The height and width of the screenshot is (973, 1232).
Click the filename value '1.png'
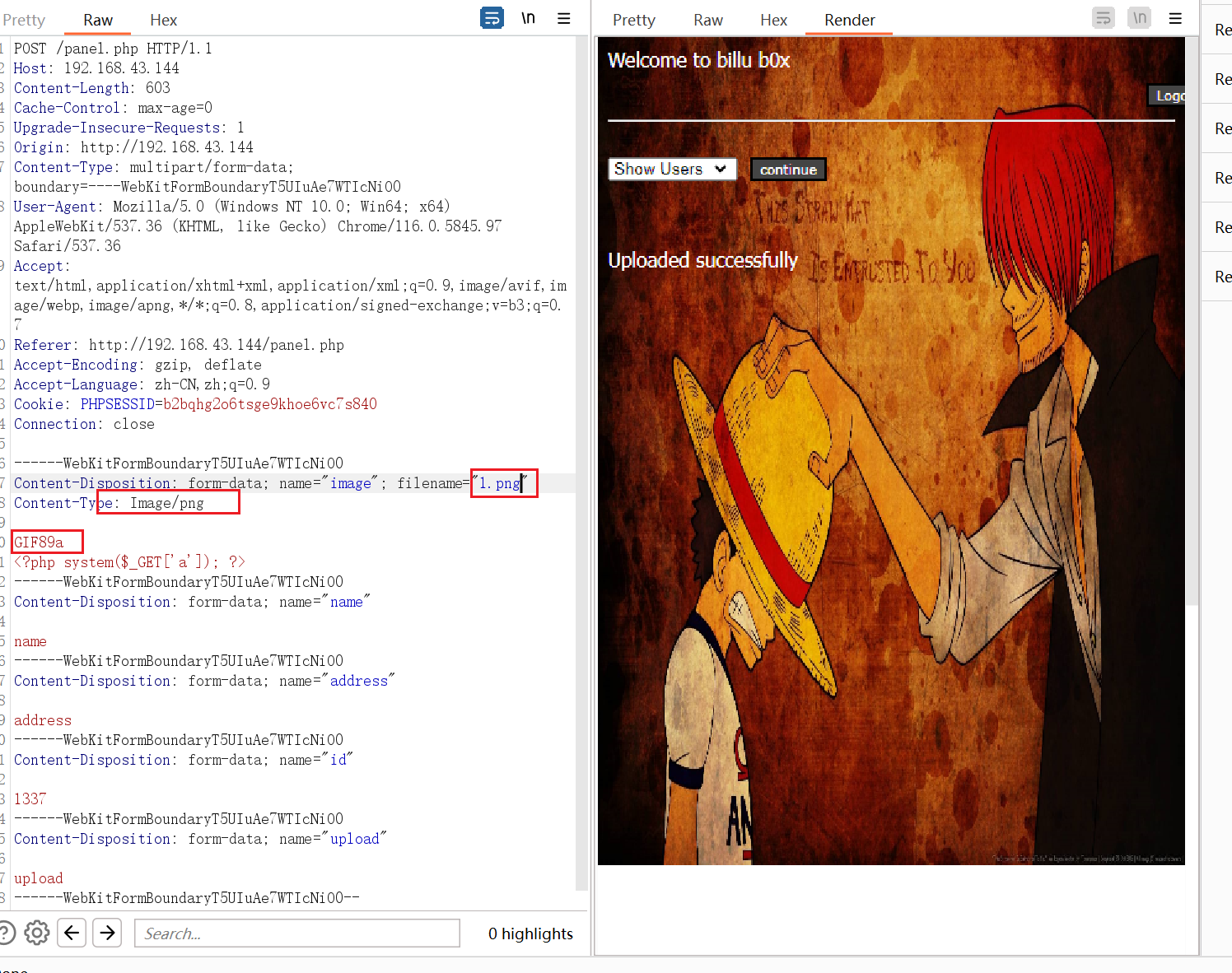point(499,483)
